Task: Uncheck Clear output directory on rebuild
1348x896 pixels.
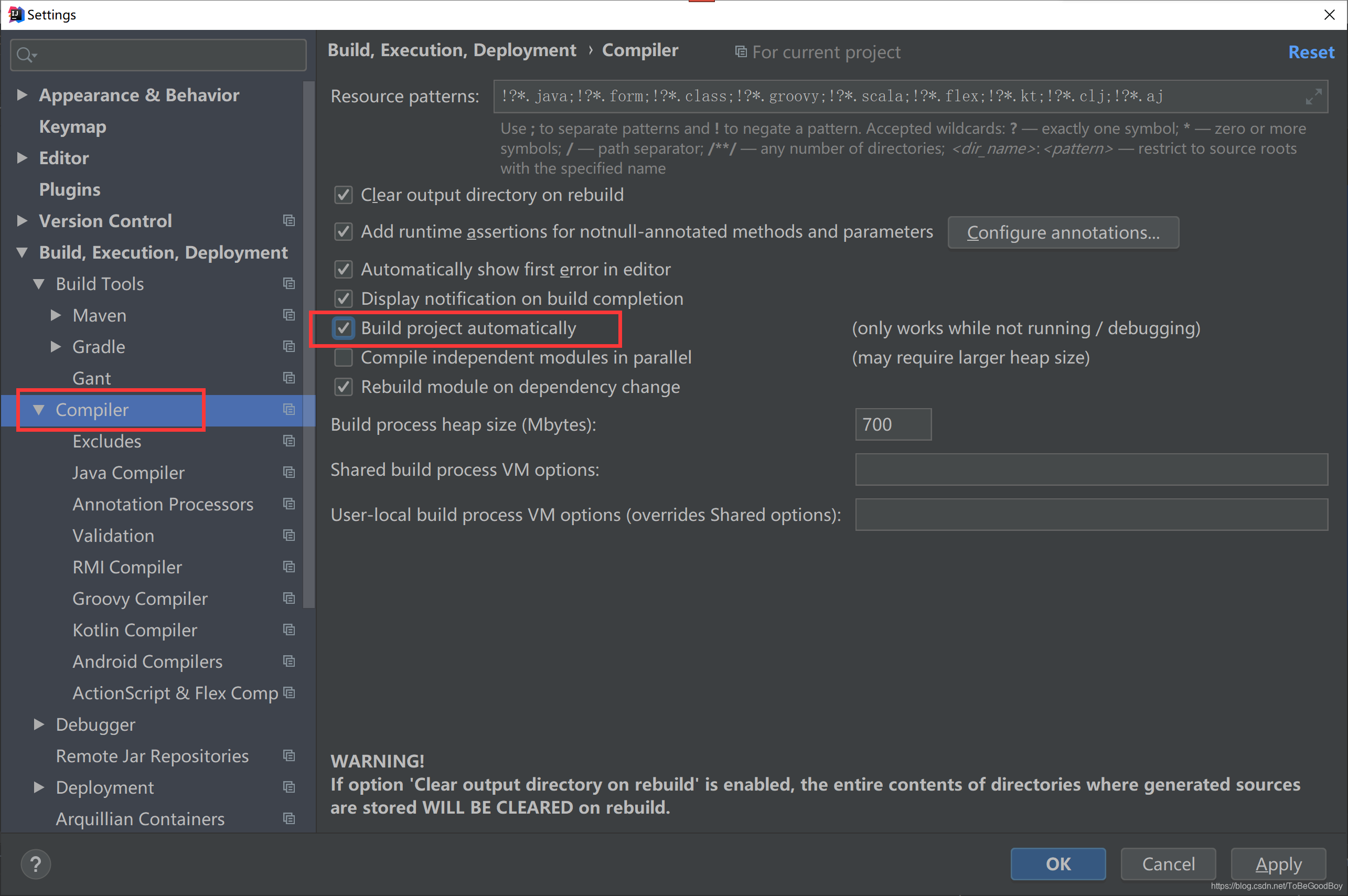Action: [x=343, y=195]
